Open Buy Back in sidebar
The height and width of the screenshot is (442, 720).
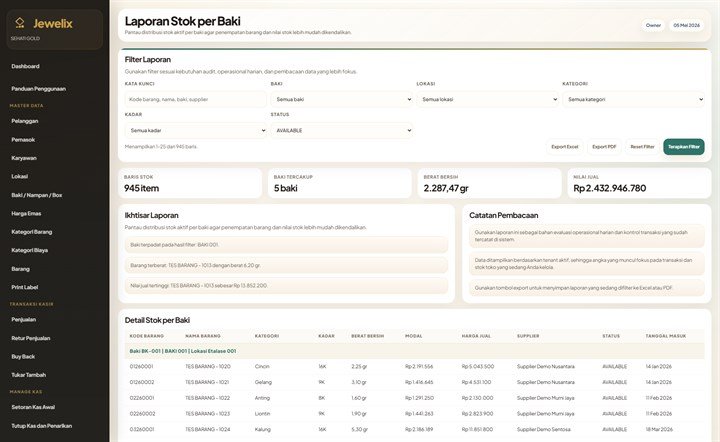pyautogui.click(x=23, y=357)
